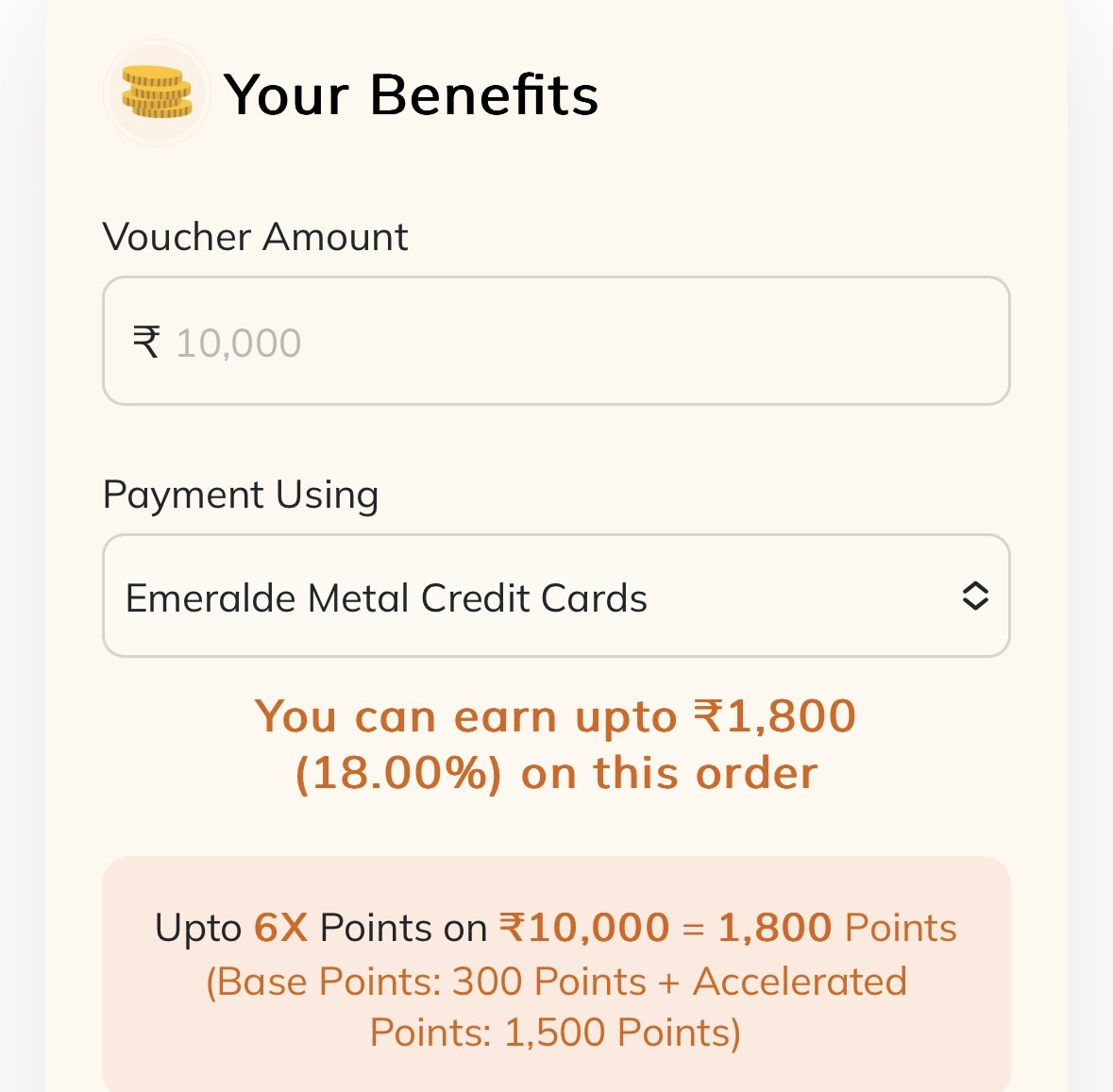The image size is (1113, 1092).
Task: Click the up-down chevron in payment selector
Action: (975, 596)
